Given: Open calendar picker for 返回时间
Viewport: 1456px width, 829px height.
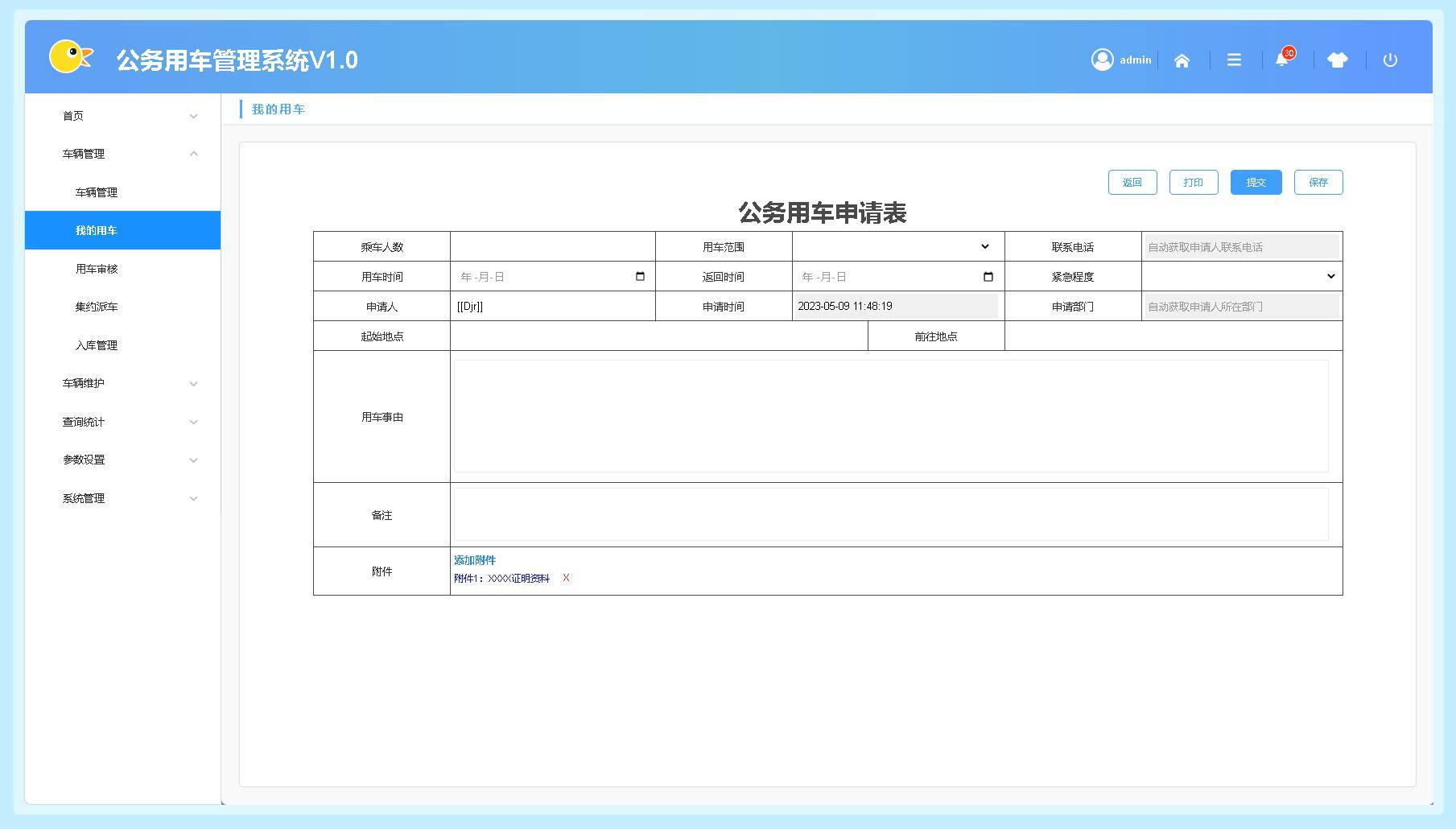Looking at the screenshot, I should 988,277.
